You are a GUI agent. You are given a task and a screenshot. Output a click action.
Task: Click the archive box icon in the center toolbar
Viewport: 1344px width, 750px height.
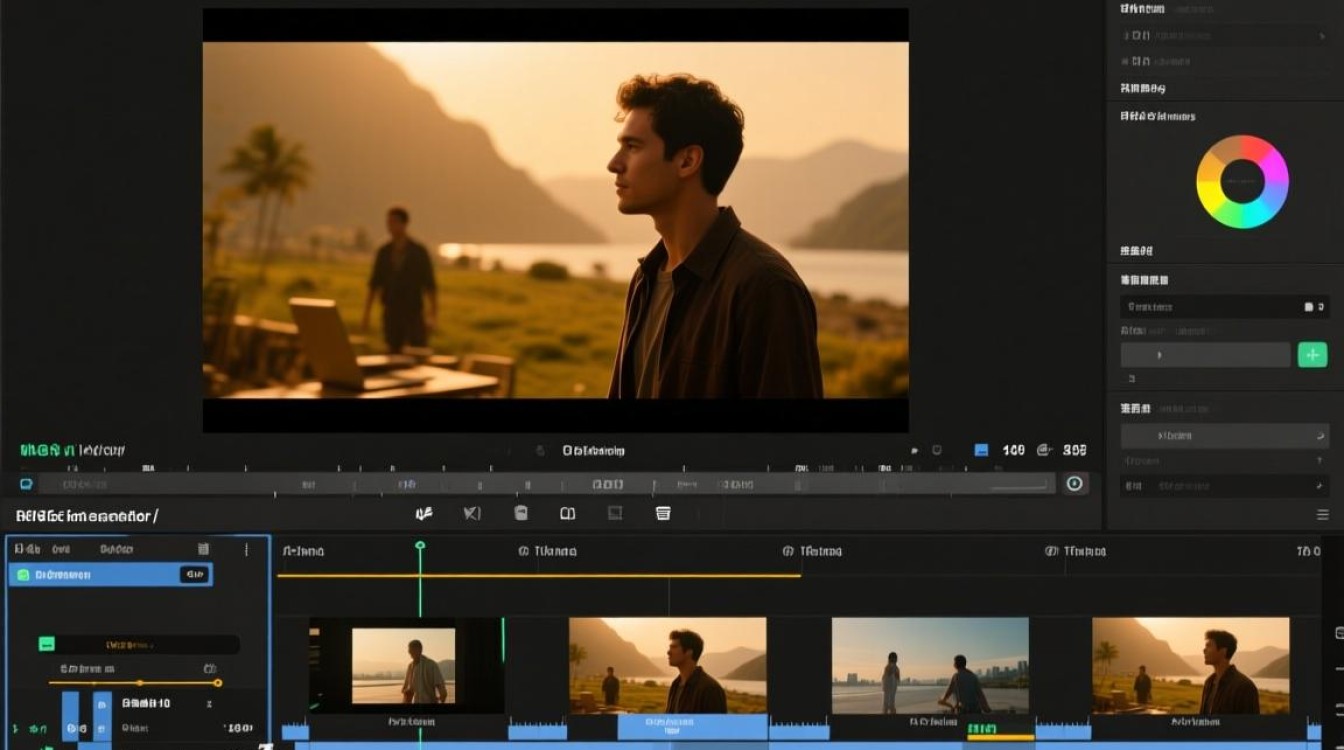[663, 513]
